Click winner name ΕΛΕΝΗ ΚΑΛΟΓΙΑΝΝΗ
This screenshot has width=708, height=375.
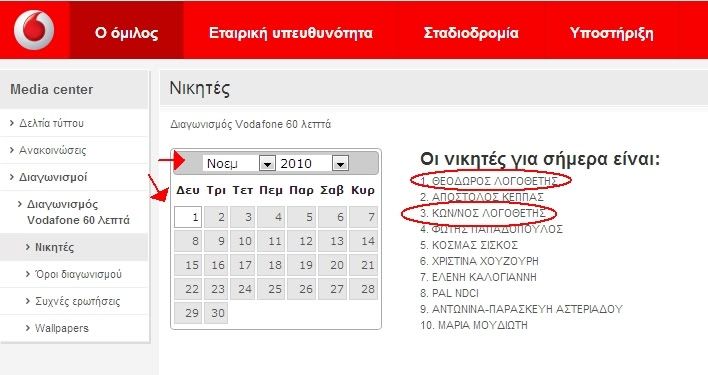[x=484, y=277]
